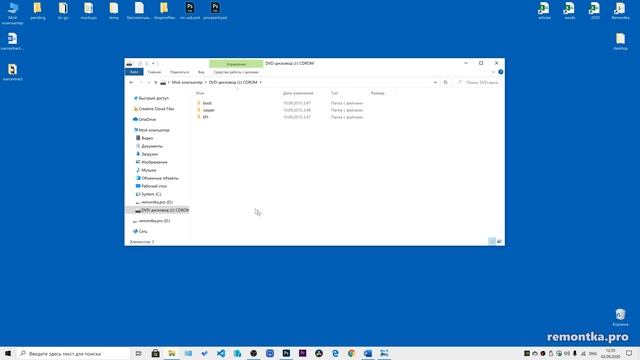Open the desktop file icon at right
The height and width of the screenshot is (360, 640).
pos(620,42)
